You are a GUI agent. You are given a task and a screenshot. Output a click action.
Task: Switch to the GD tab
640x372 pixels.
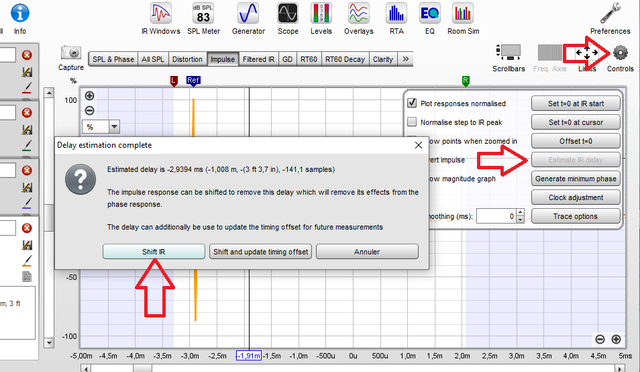pos(287,59)
